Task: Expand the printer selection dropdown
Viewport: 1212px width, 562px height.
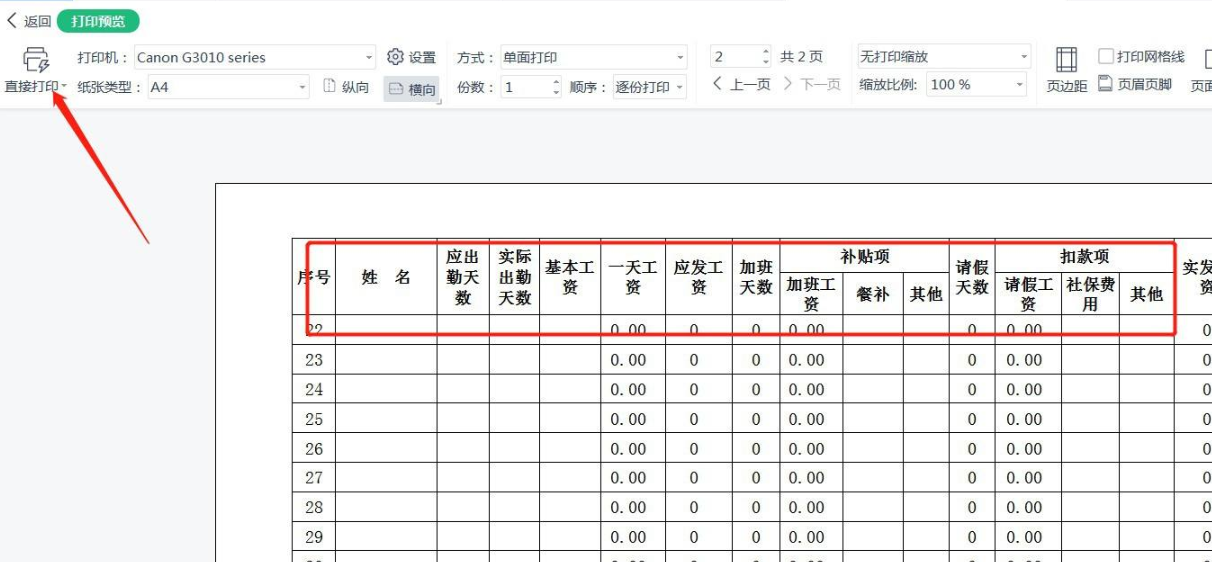Action: [x=369, y=58]
